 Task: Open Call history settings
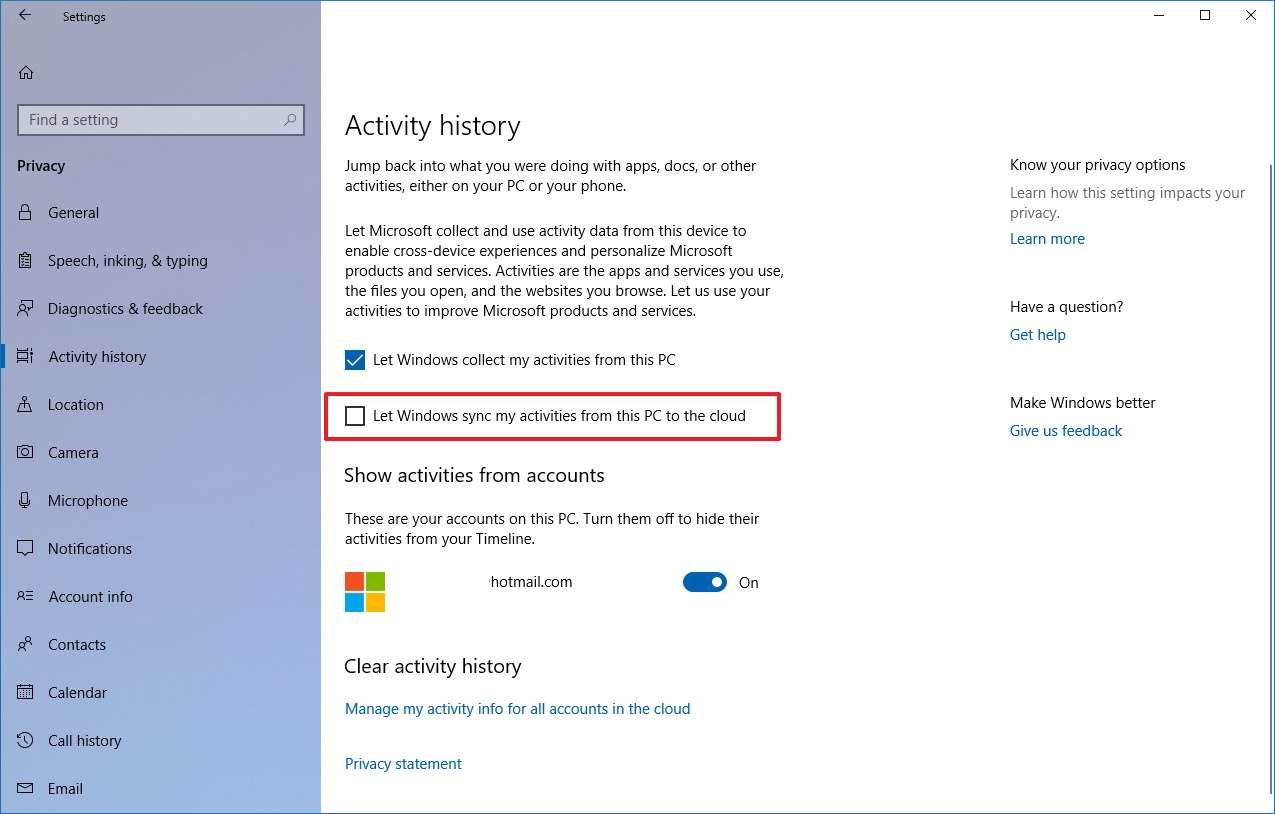tap(84, 740)
